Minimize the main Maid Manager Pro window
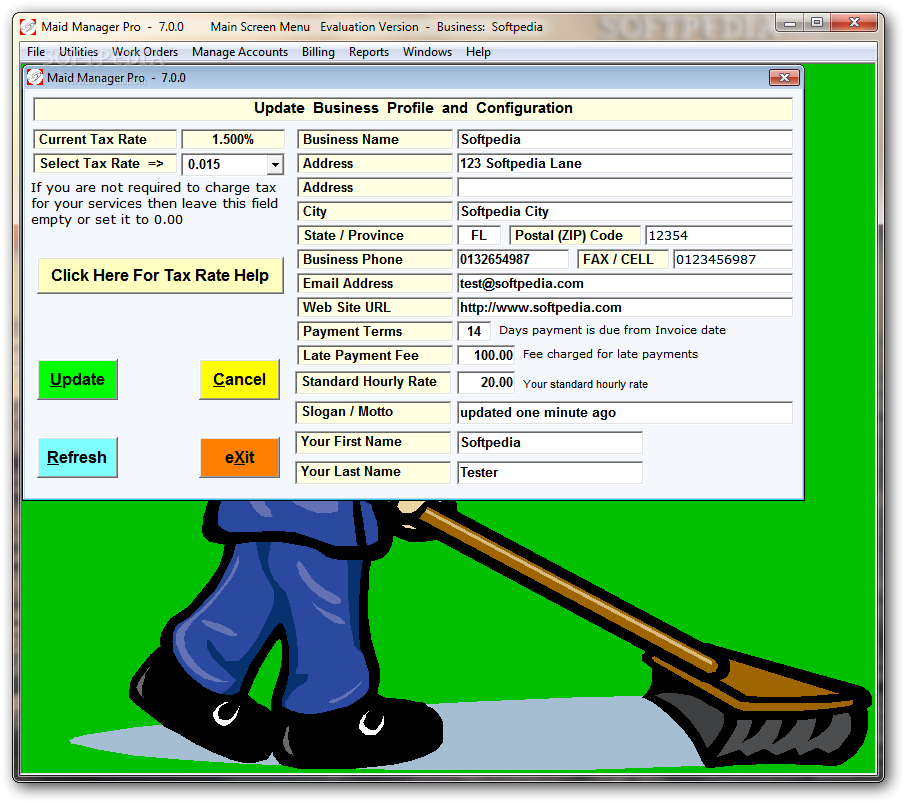 [790, 23]
